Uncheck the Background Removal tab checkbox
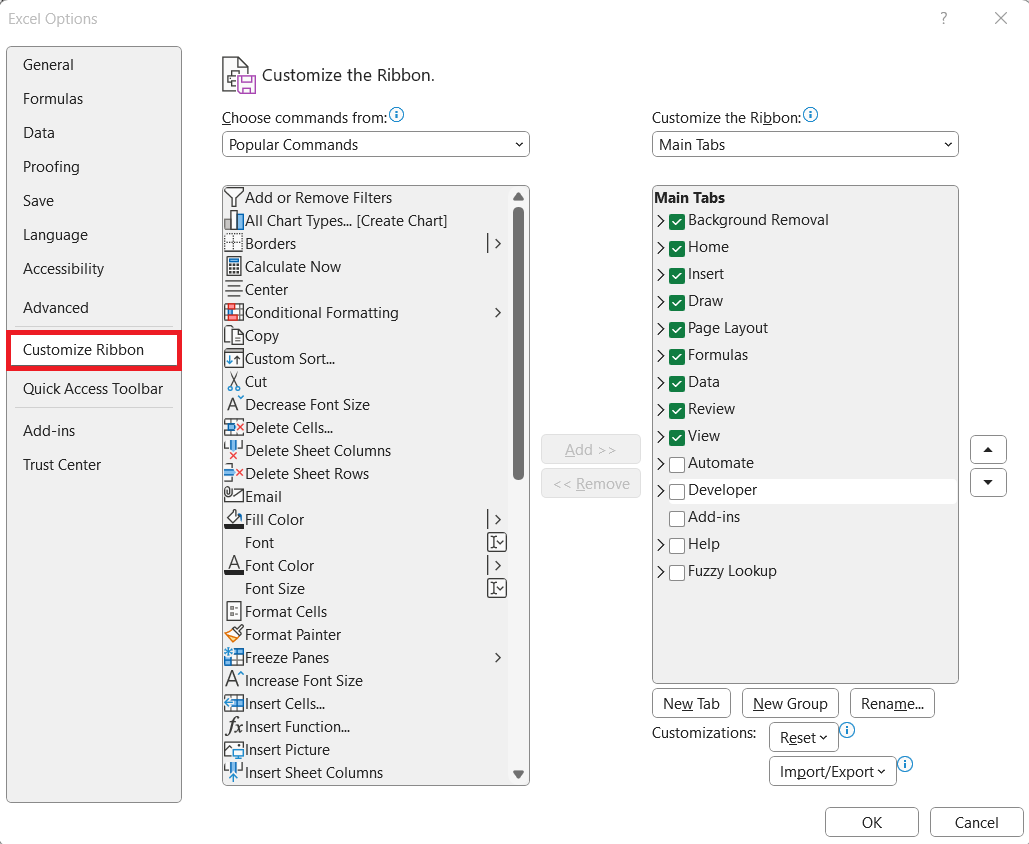Screen dimensions: 1029x844 [x=677, y=222]
